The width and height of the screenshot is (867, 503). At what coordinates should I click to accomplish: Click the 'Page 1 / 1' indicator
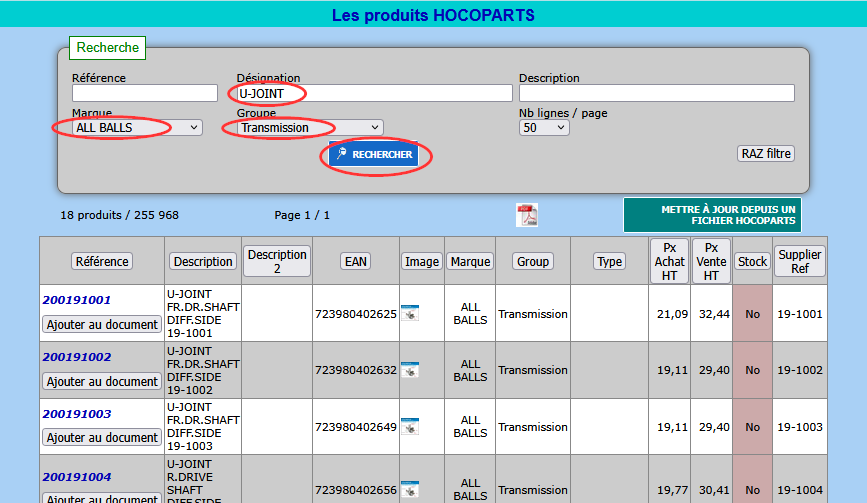pyautogui.click(x=302, y=215)
